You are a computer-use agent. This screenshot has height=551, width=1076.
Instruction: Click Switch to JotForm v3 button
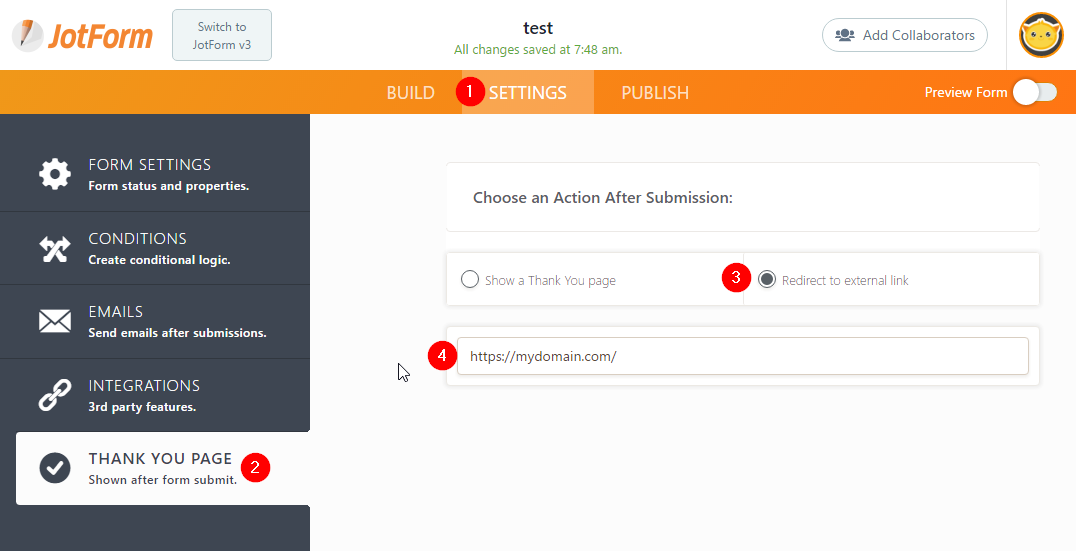point(221,35)
